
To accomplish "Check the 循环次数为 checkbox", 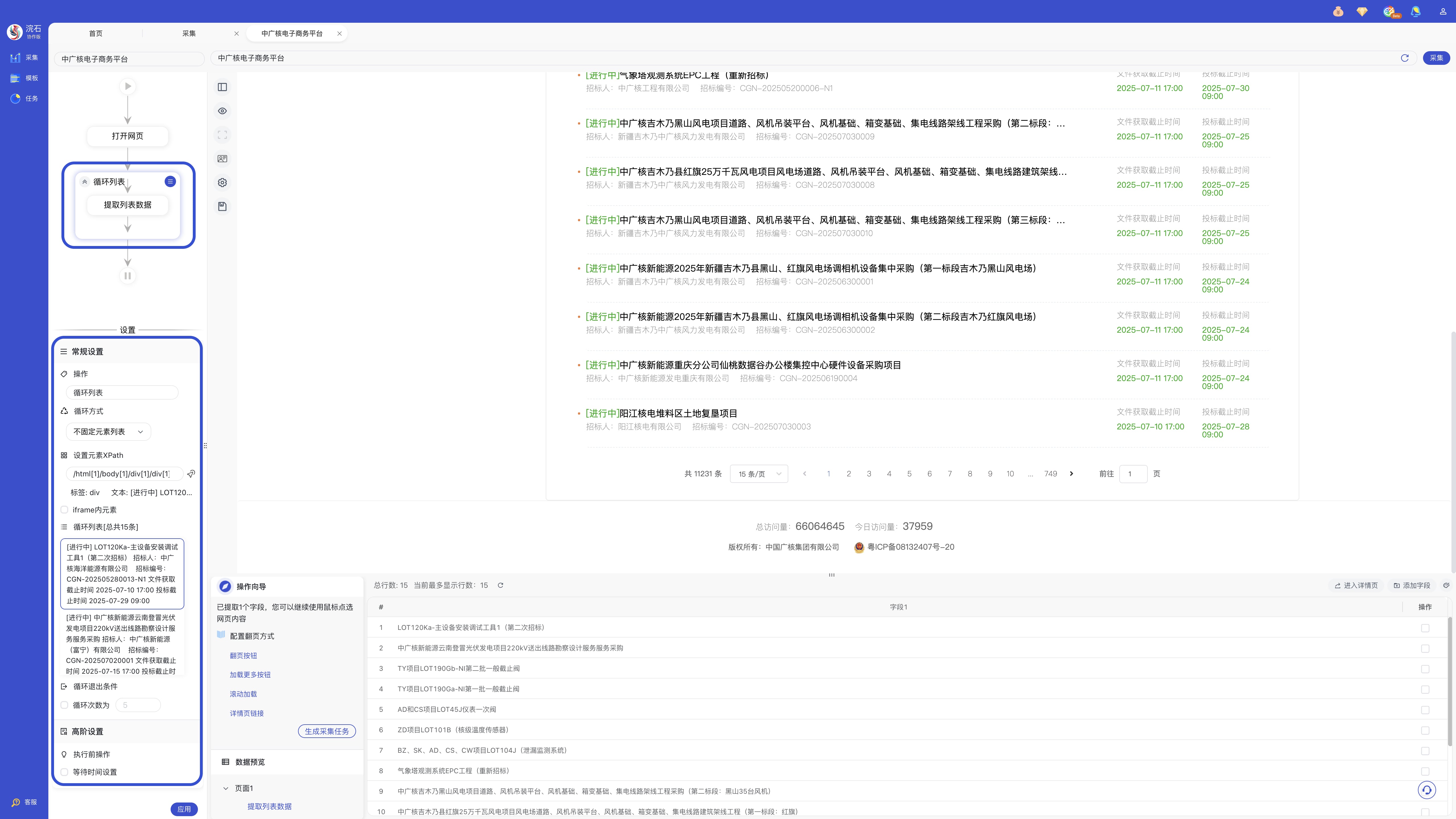I will 65,705.
